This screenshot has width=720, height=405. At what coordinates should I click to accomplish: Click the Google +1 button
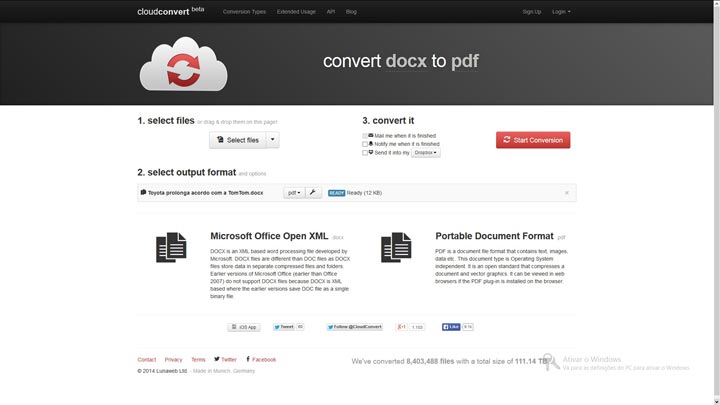pos(401,327)
